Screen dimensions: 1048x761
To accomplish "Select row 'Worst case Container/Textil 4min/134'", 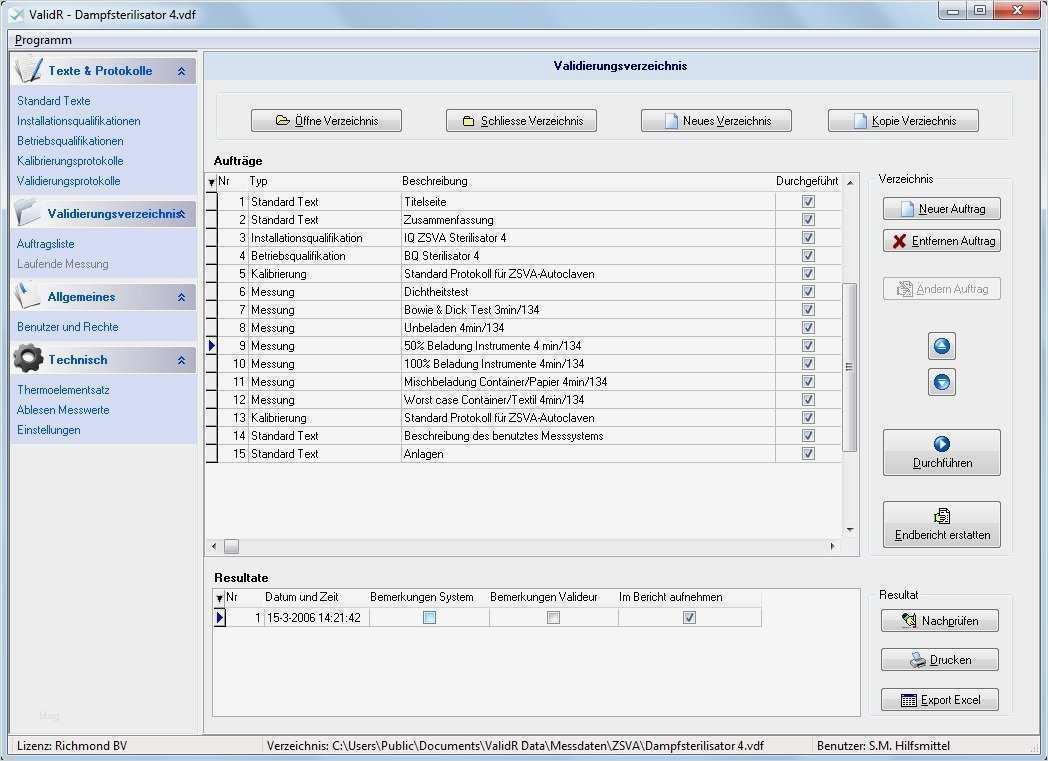I will 523,400.
